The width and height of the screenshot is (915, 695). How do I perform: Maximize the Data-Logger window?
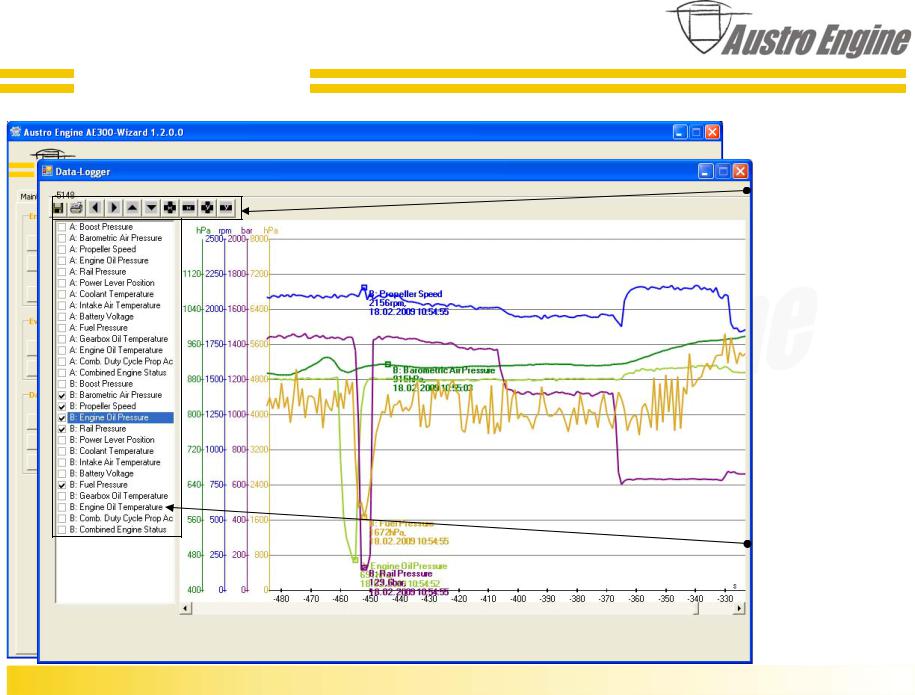[x=723, y=171]
